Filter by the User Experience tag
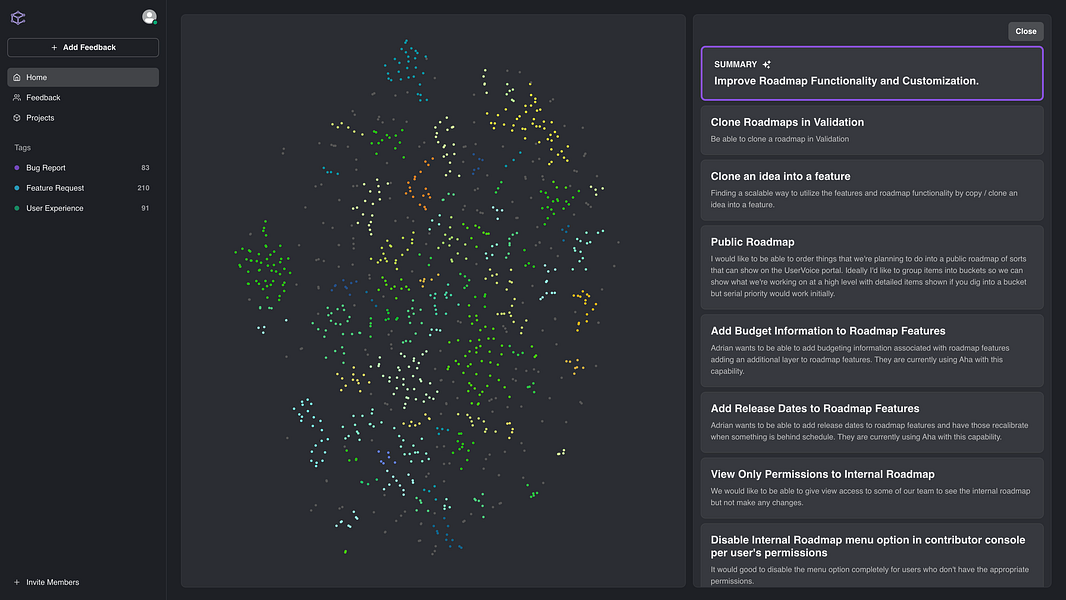Image resolution: width=1066 pixels, height=600 pixels. coord(83,209)
